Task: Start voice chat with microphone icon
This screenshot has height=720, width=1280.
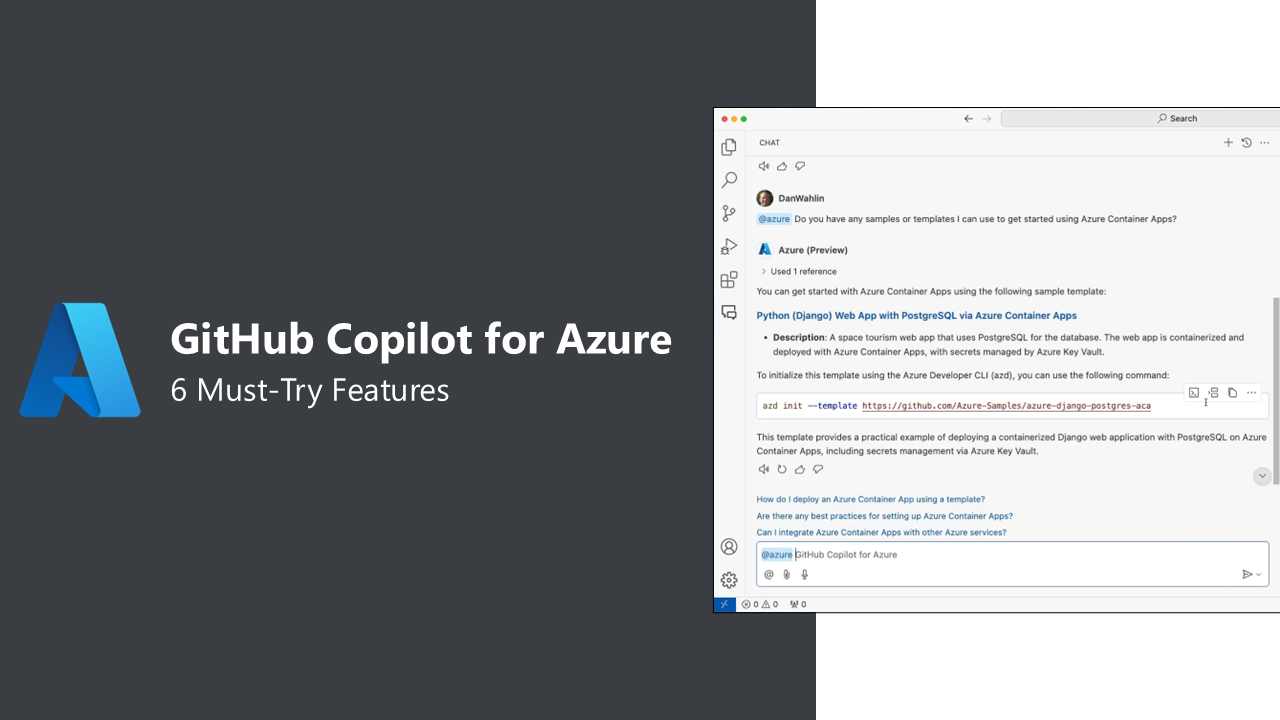Action: pos(805,575)
